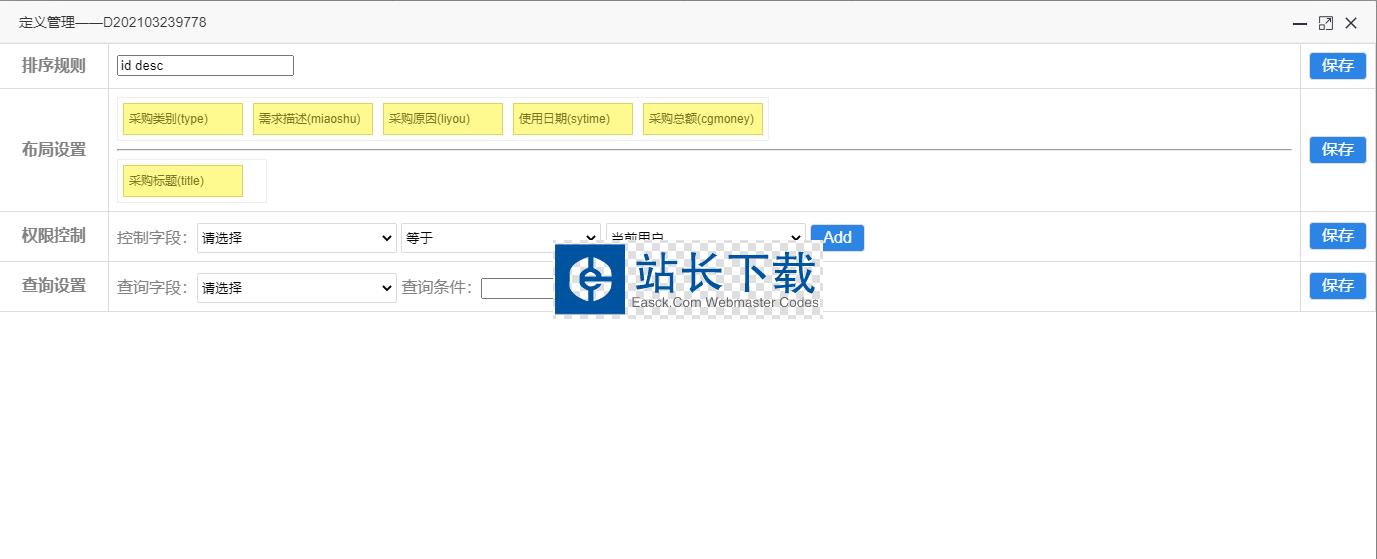Click the 排序规则 input field
The height and width of the screenshot is (559, 1377).
[205, 66]
